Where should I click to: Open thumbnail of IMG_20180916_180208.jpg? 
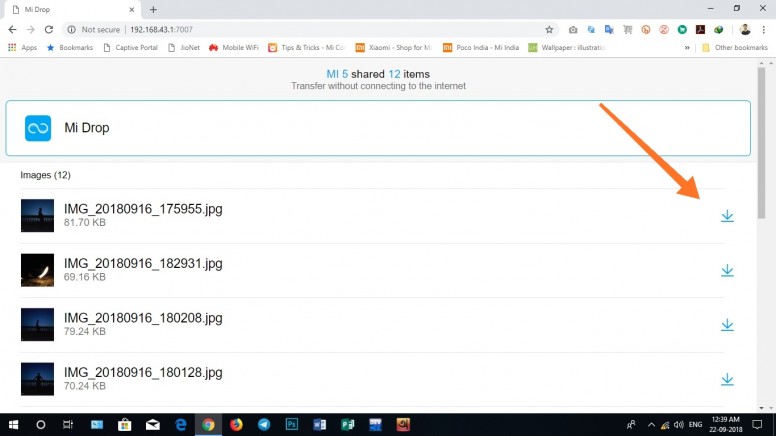[x=37, y=325]
